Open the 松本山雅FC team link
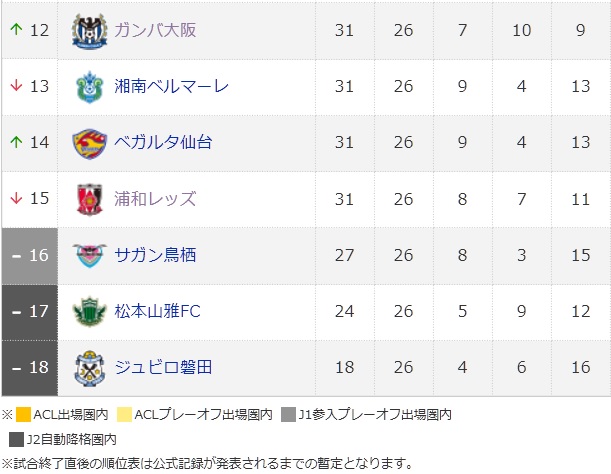Viewport: 611px width, 474px height. click(158, 311)
